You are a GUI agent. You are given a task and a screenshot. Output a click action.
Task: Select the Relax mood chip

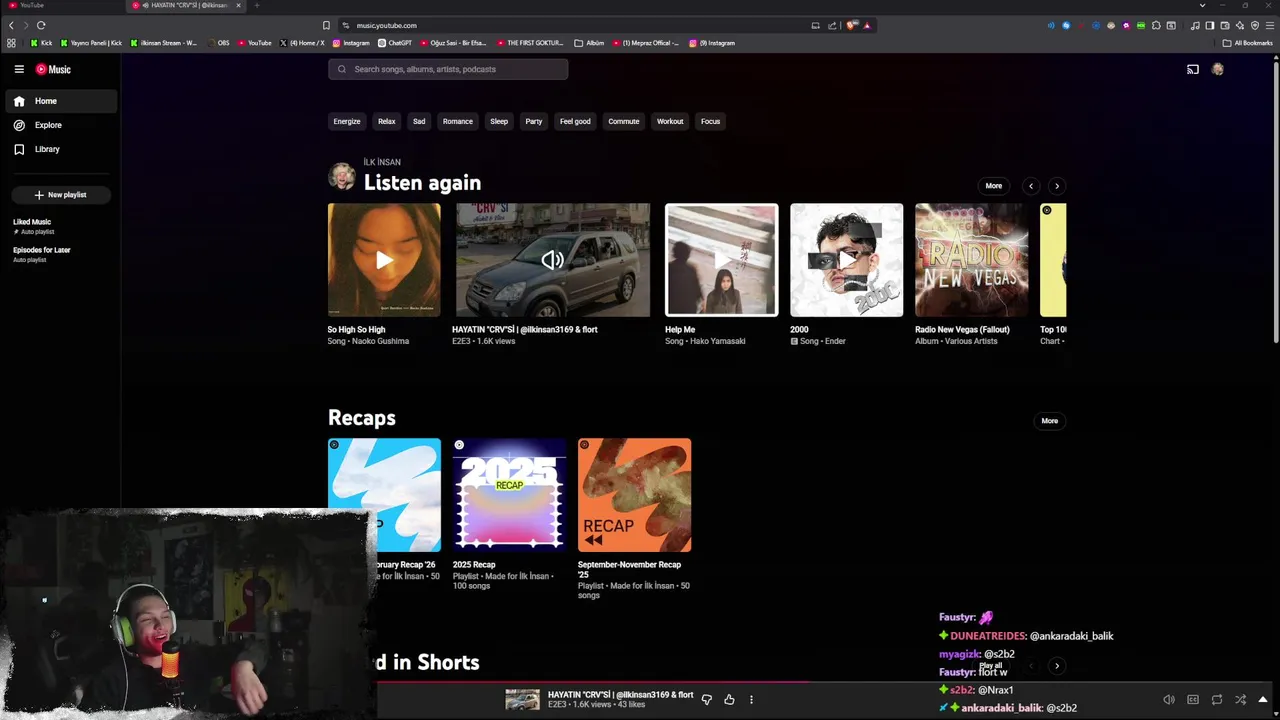(x=387, y=121)
